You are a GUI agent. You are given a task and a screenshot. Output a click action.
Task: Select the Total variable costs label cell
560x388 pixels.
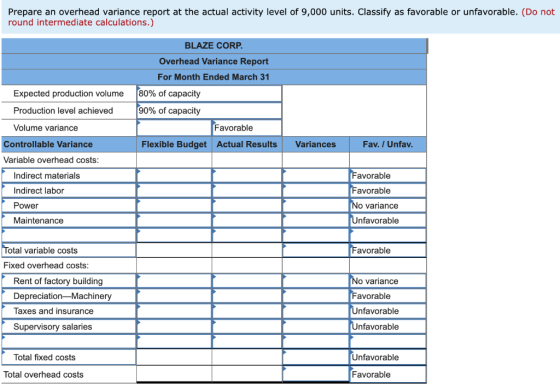point(69,250)
